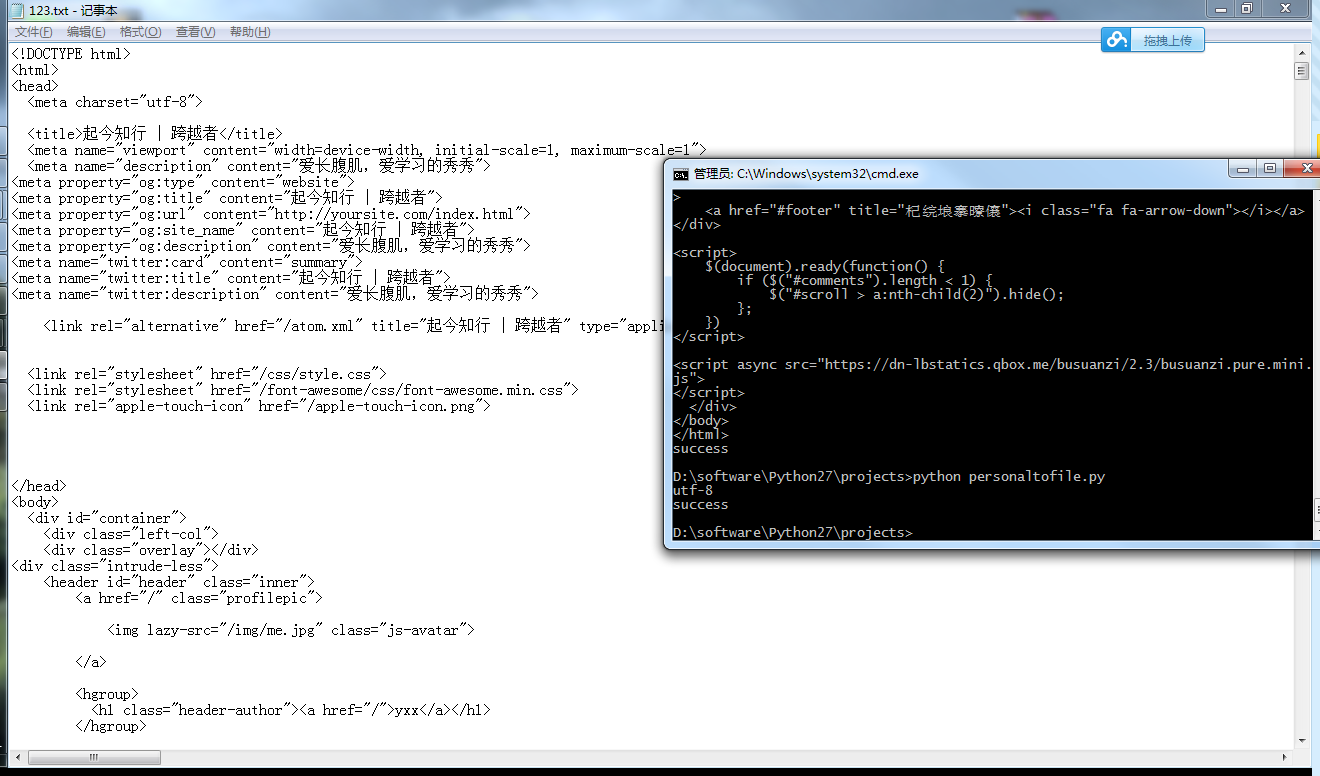Click the Notepad horizontal scrollbar thumb
This screenshot has width=1320, height=776.
point(95,757)
